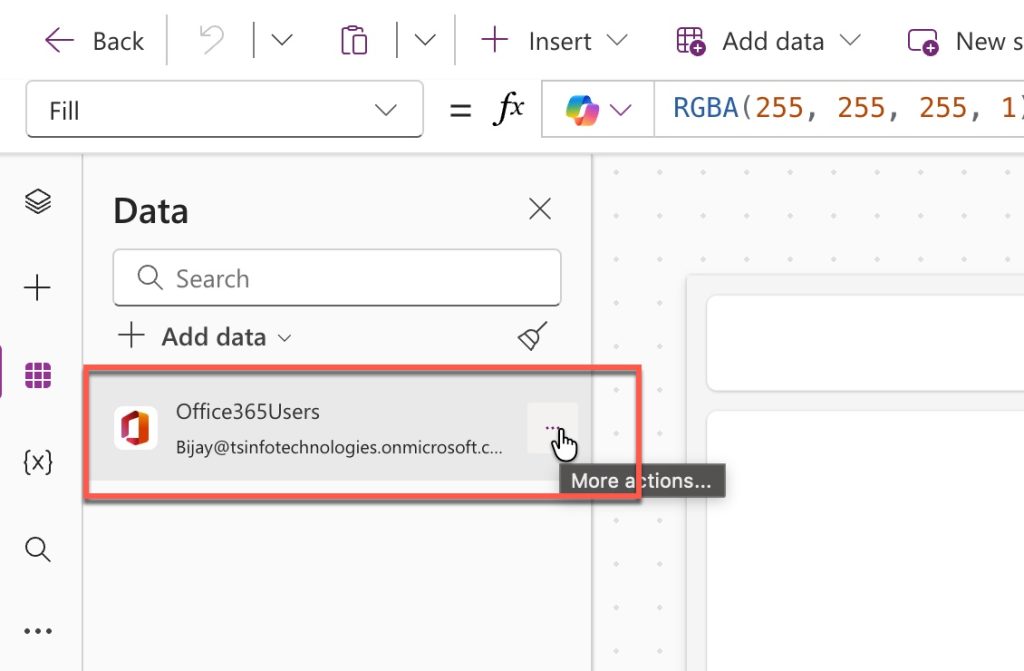Click the Undo icon in the toolbar
Screen dimensions: 1024x671
[x=211, y=41]
